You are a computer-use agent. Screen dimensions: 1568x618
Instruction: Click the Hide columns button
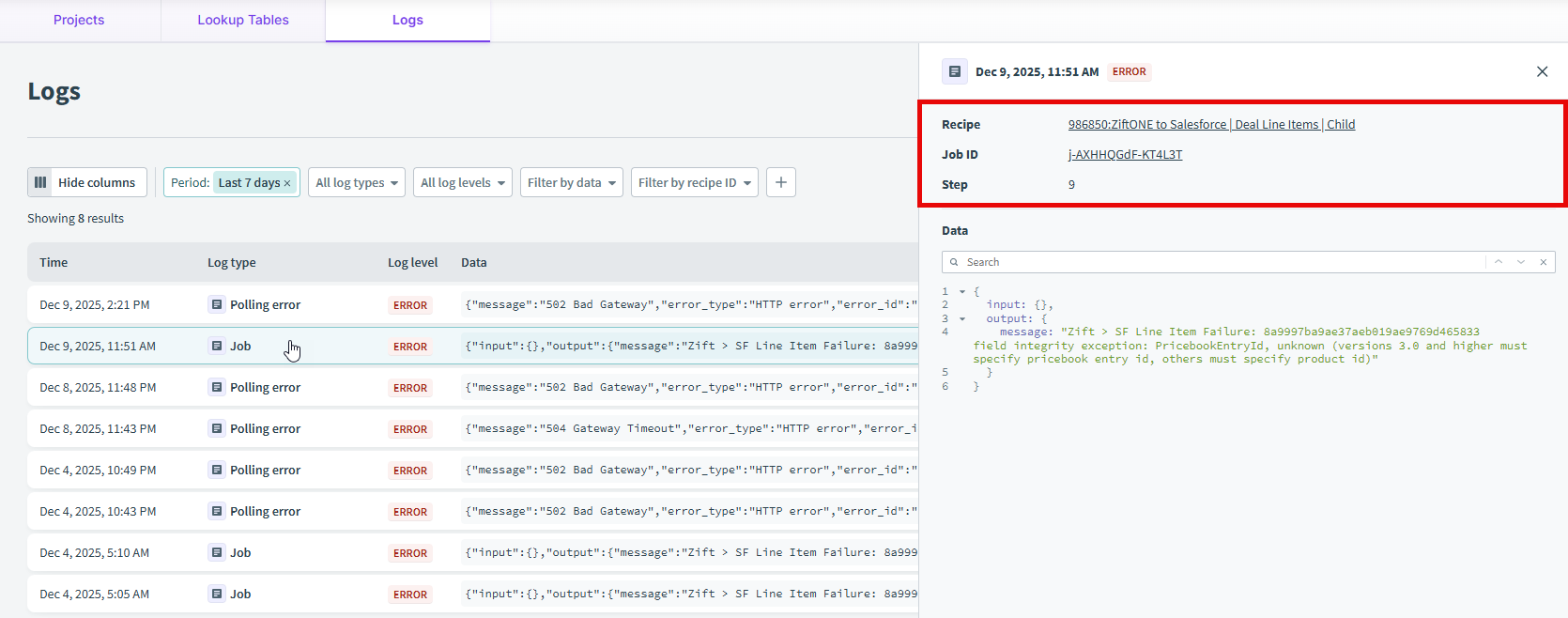point(87,182)
